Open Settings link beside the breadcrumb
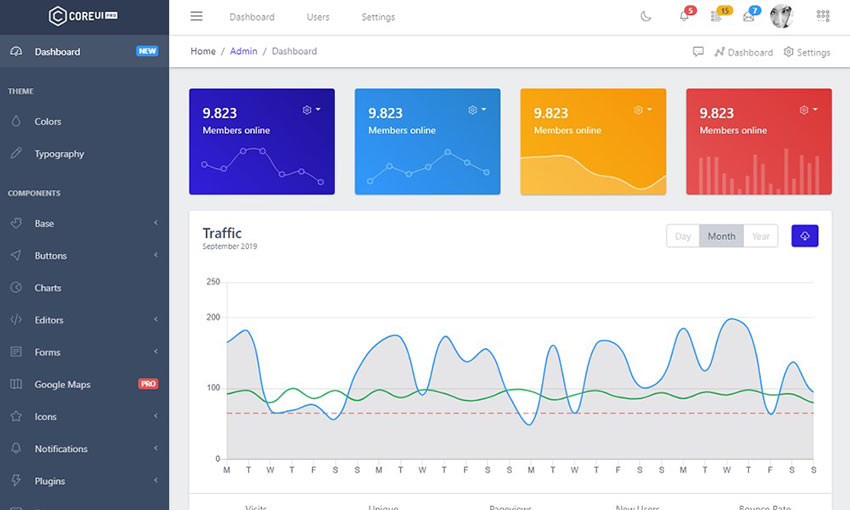Viewport: 850px width, 510px height. click(x=807, y=52)
